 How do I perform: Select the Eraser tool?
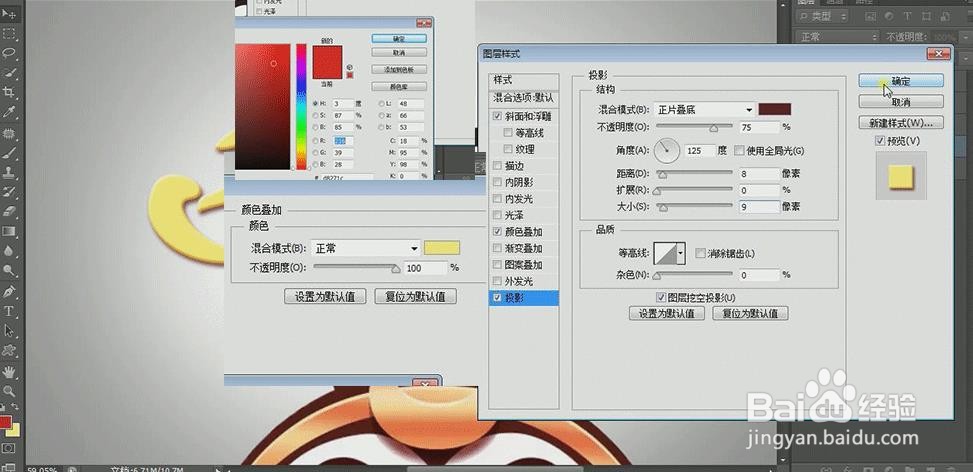click(9, 212)
